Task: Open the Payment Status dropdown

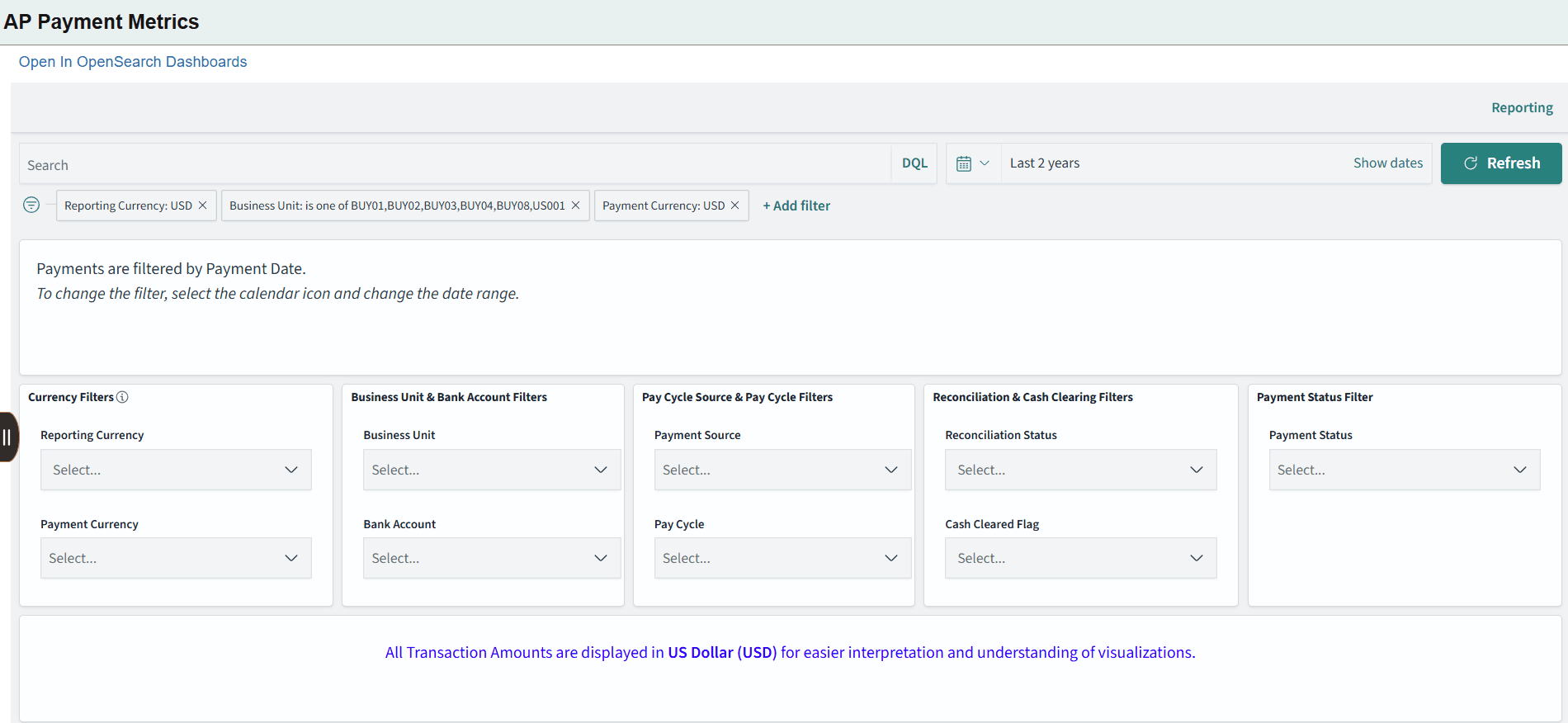Action: (1405, 470)
